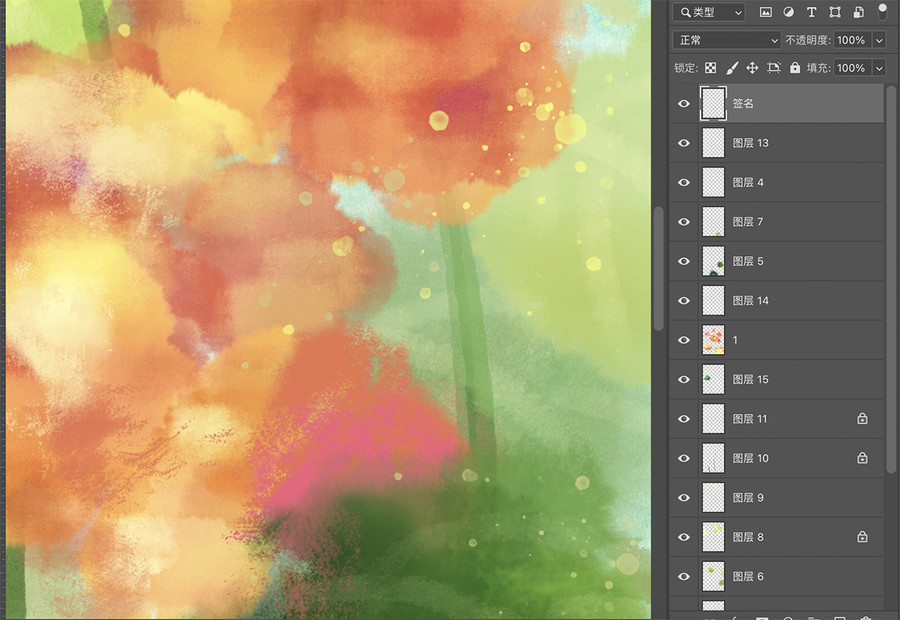900x620 pixels.
Task: Lock transparent pixels checkerboard icon
Action: (711, 68)
